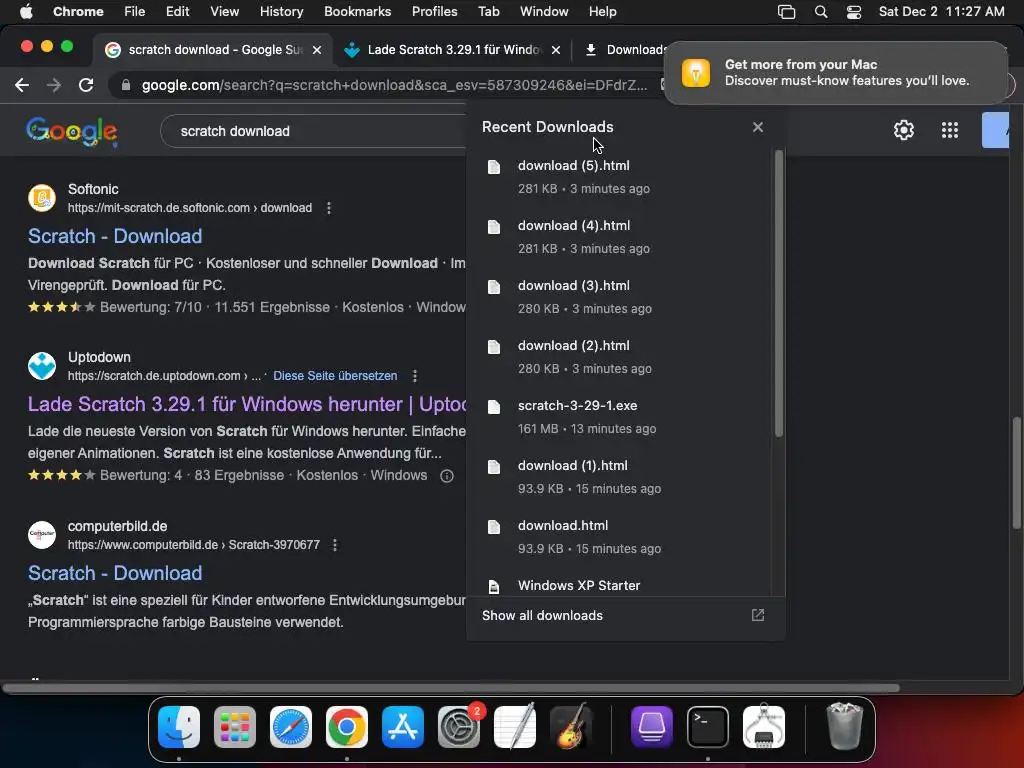This screenshot has height=768, width=1024.
Task: Click Diese Seite übersetzen link
Action: [x=335, y=376]
